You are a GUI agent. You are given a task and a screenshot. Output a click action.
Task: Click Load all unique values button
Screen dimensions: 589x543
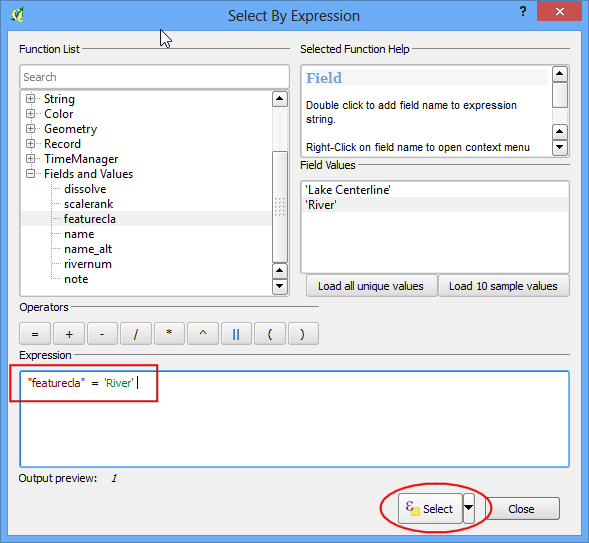pyautogui.click(x=371, y=286)
